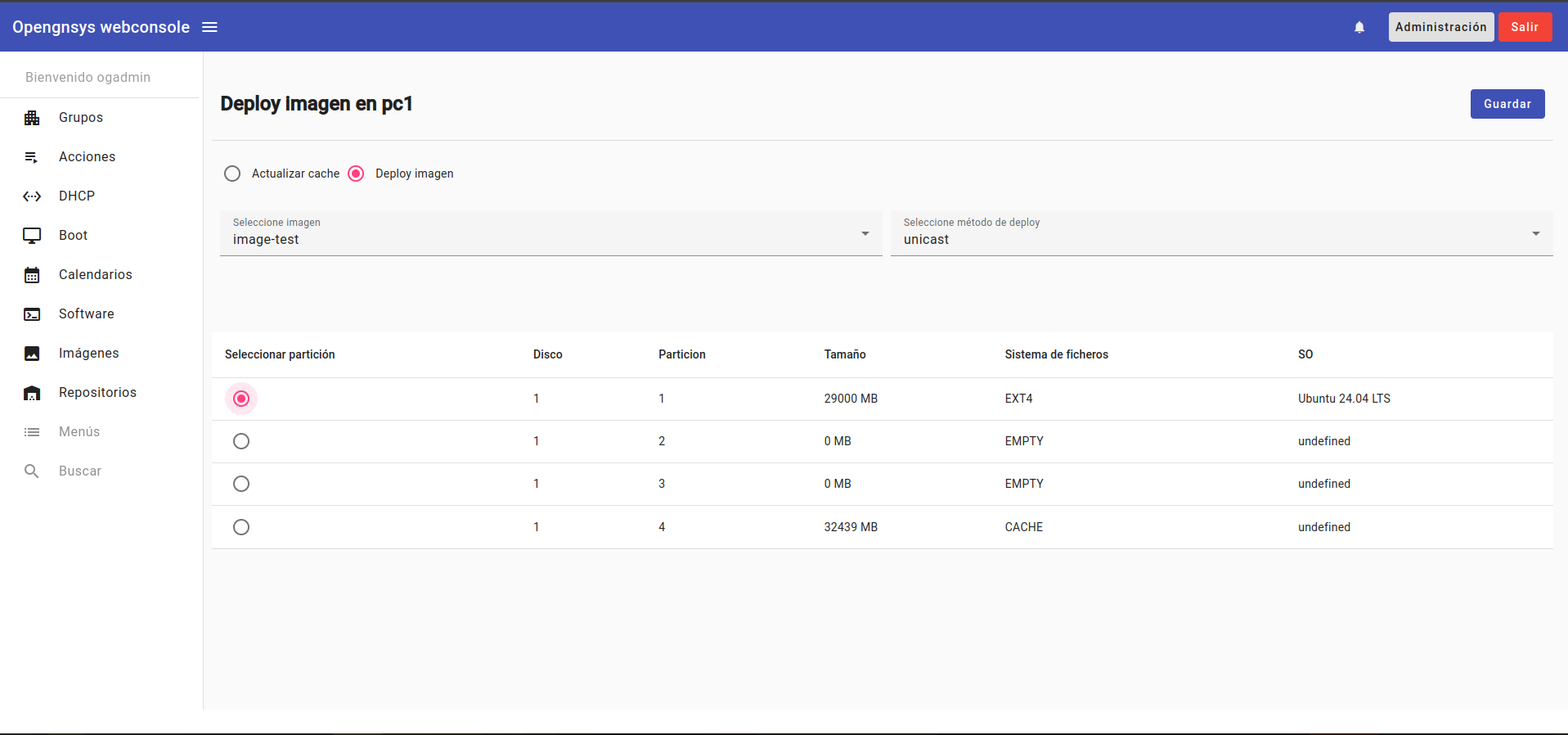Open the Administración button
Image resolution: width=1568 pixels, height=735 pixels.
point(1440,27)
